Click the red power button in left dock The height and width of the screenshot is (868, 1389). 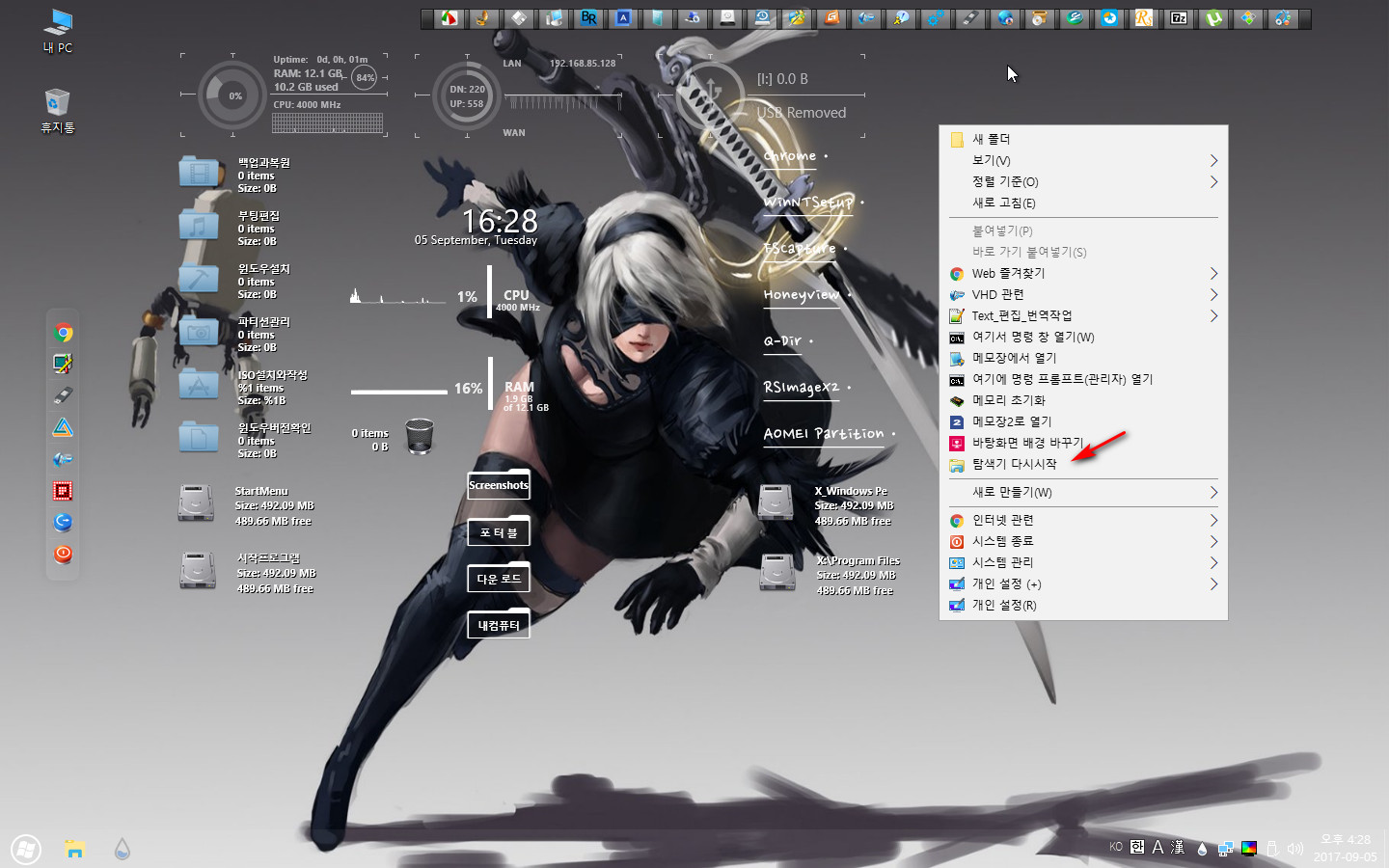point(63,554)
